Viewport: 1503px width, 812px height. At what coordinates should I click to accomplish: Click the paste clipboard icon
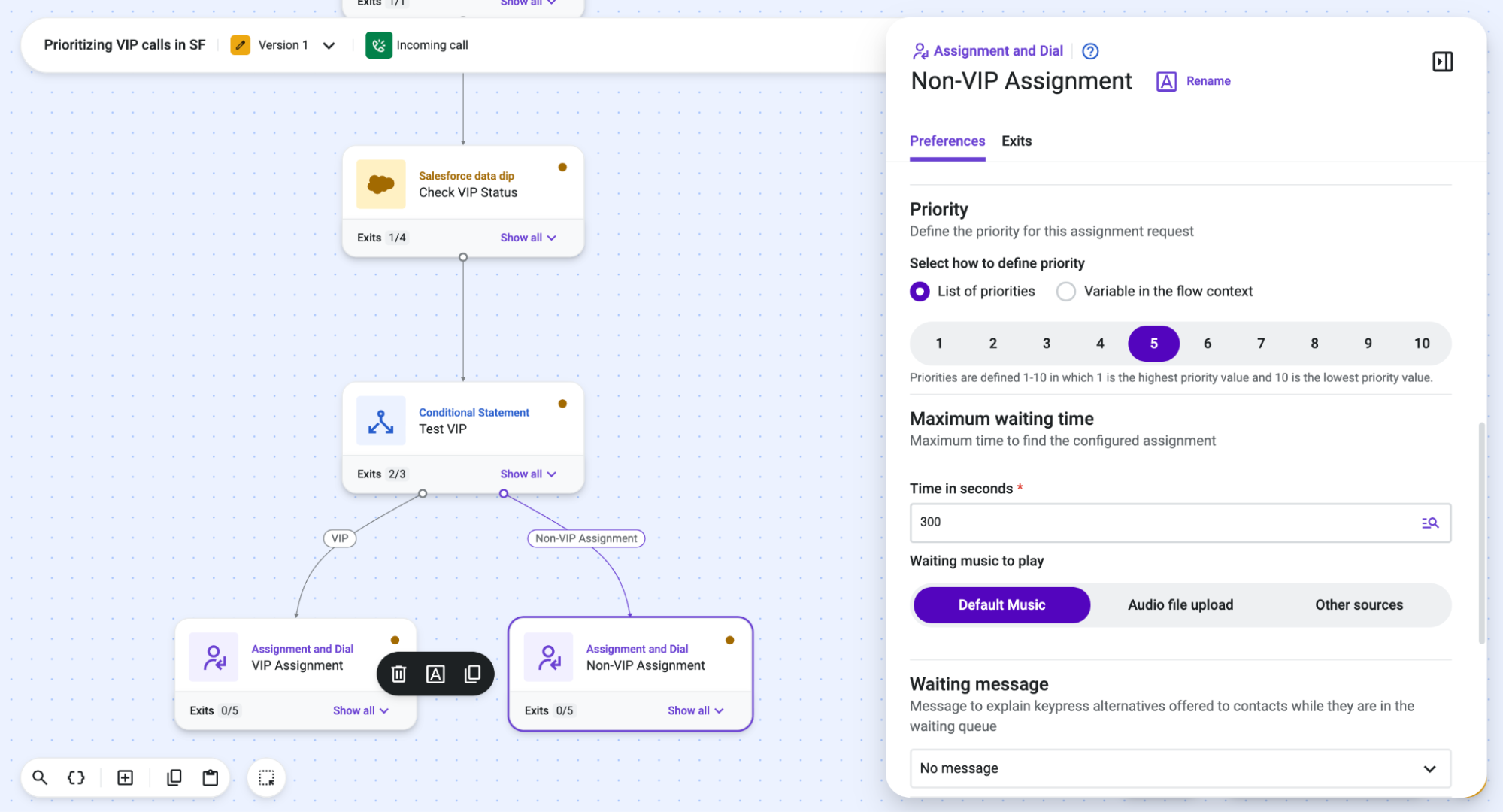coord(210,777)
